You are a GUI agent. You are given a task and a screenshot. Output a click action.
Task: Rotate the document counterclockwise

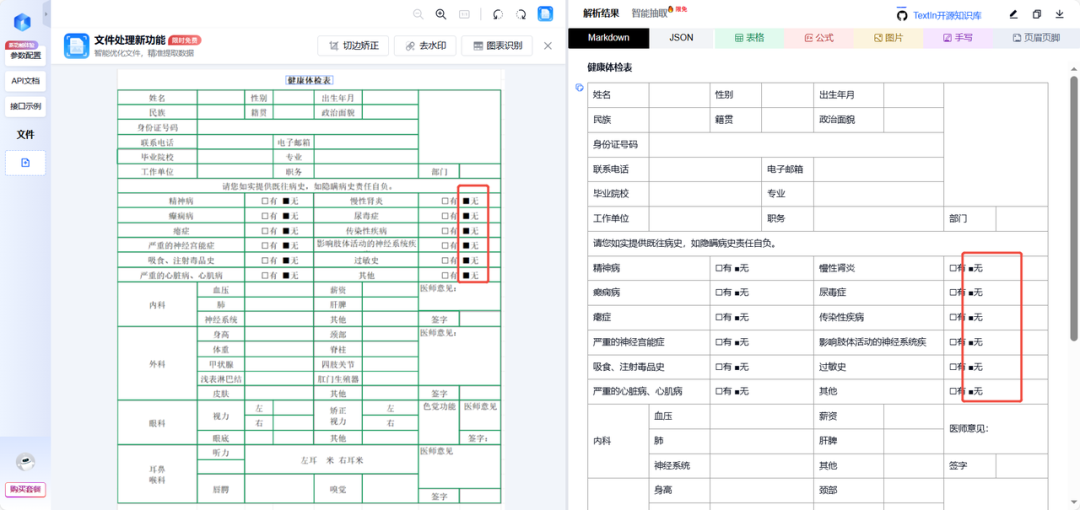click(x=497, y=14)
